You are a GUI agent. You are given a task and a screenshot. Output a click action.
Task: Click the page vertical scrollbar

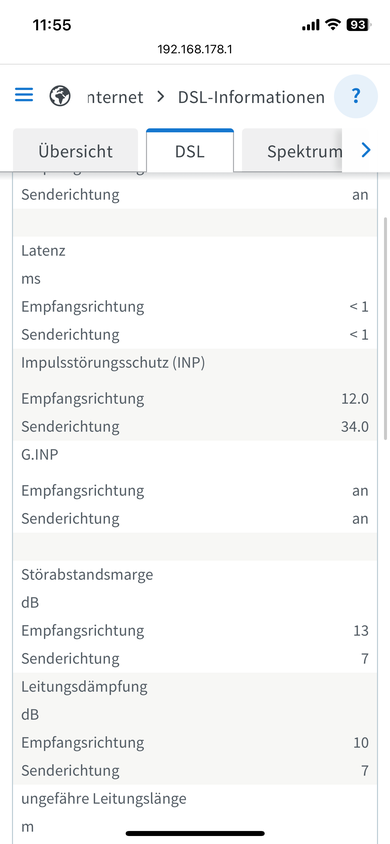click(x=385, y=328)
